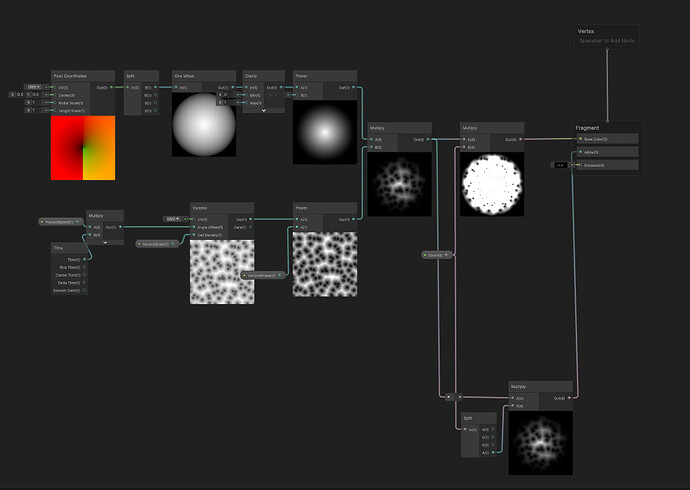The height and width of the screenshot is (490, 690).
Task: Click the Out port of the Clamp node
Action: (x=281, y=87)
